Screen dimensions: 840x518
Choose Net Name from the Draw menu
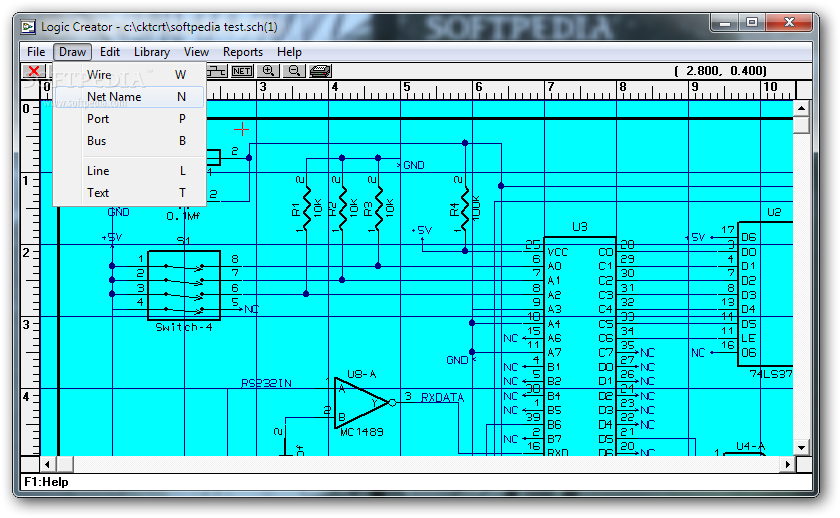(x=130, y=97)
